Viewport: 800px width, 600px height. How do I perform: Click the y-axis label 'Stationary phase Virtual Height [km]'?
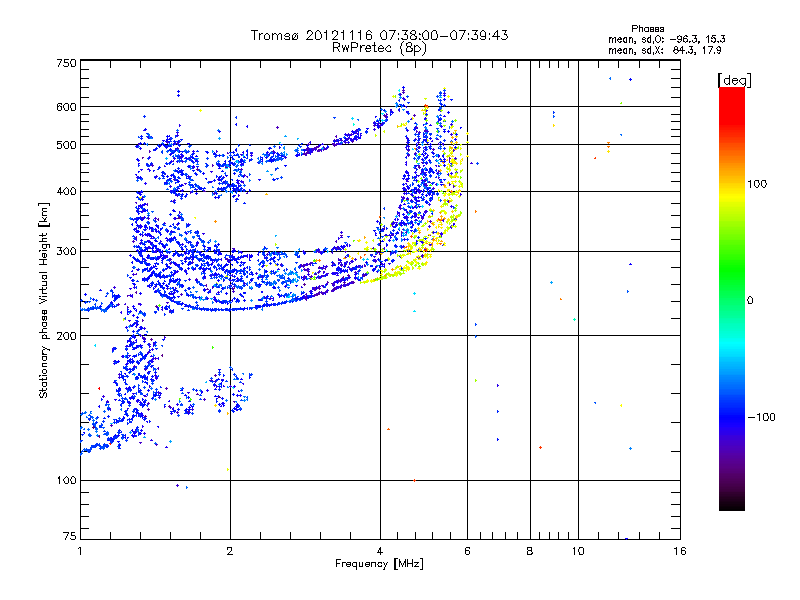[x=43, y=301]
